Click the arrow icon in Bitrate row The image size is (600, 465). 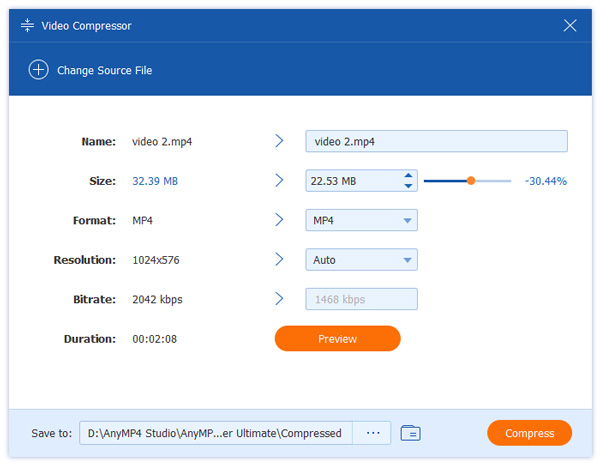coord(279,299)
